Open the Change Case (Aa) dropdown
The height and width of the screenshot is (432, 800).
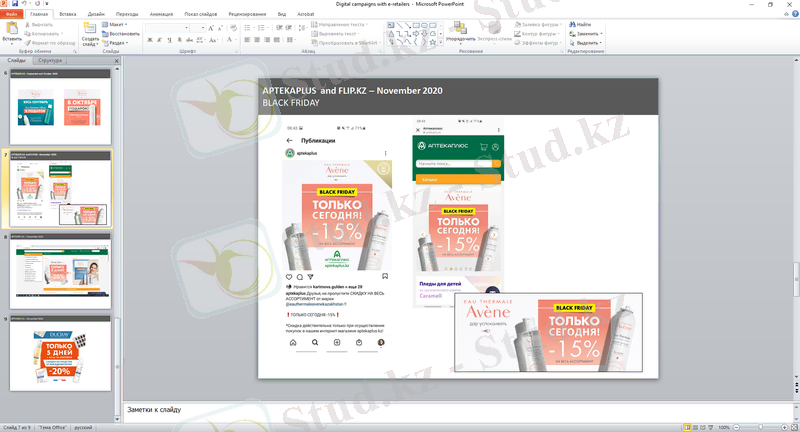tap(214, 40)
